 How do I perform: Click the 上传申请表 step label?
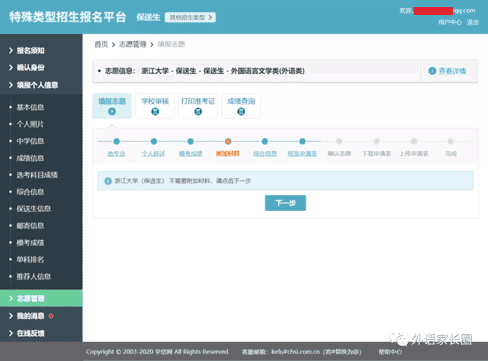click(x=414, y=154)
